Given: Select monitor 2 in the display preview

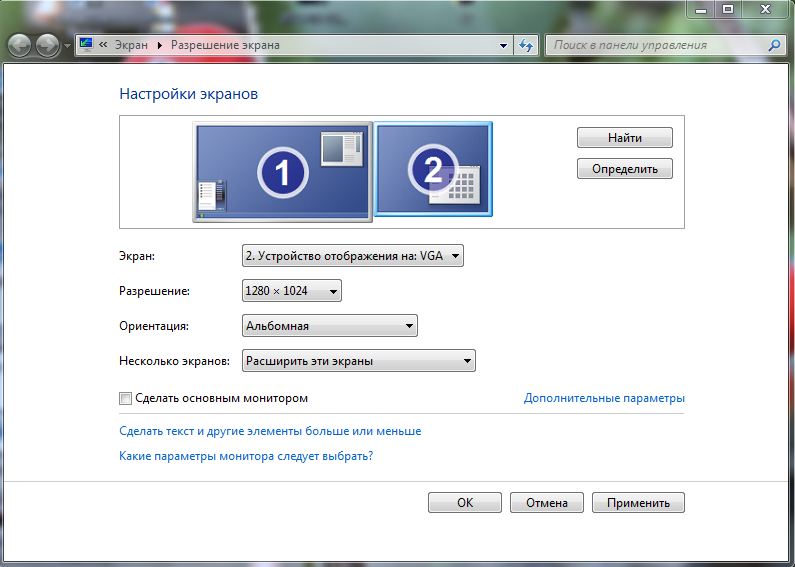Looking at the screenshot, I should (433, 170).
